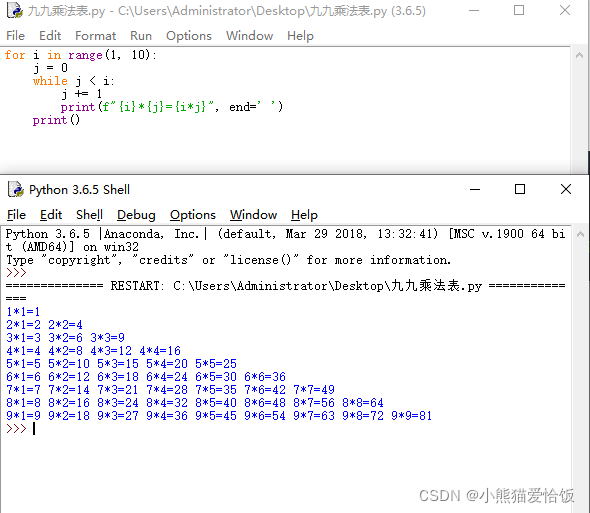Click output text '7*7=49'
Viewport: 590px width, 513px height.
tap(314, 390)
